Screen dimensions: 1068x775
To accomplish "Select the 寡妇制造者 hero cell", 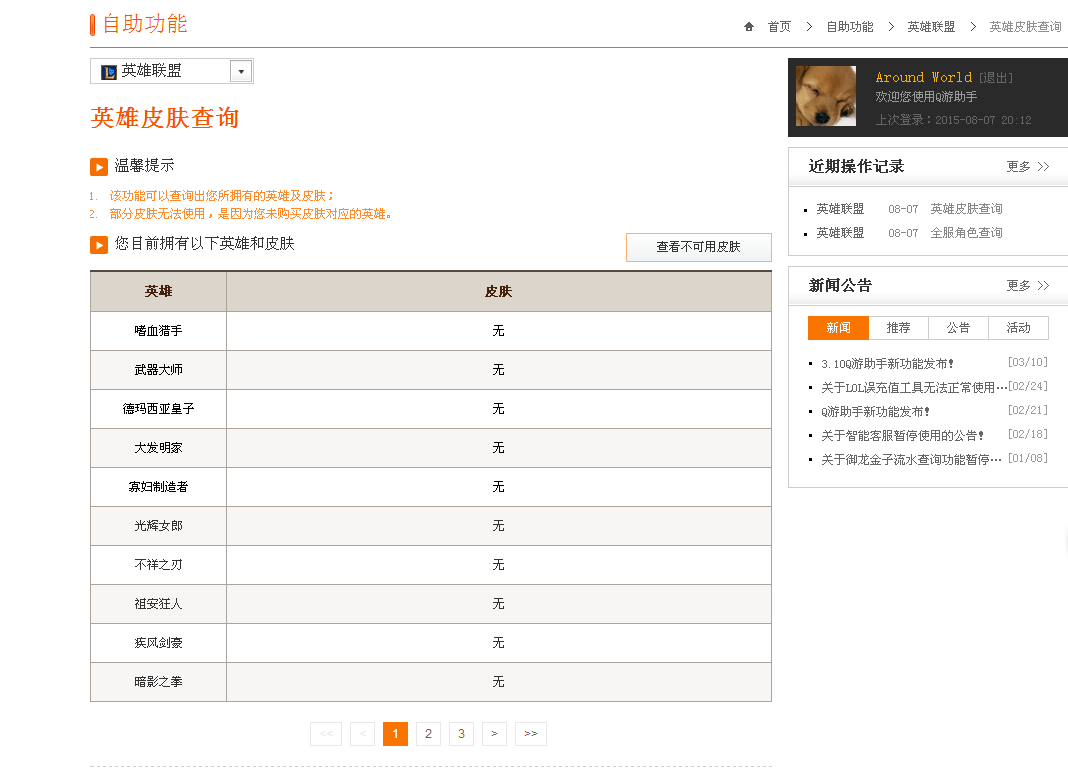I will [158, 487].
